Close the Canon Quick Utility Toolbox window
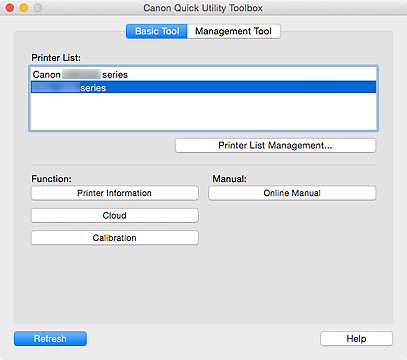 [x=10, y=8]
